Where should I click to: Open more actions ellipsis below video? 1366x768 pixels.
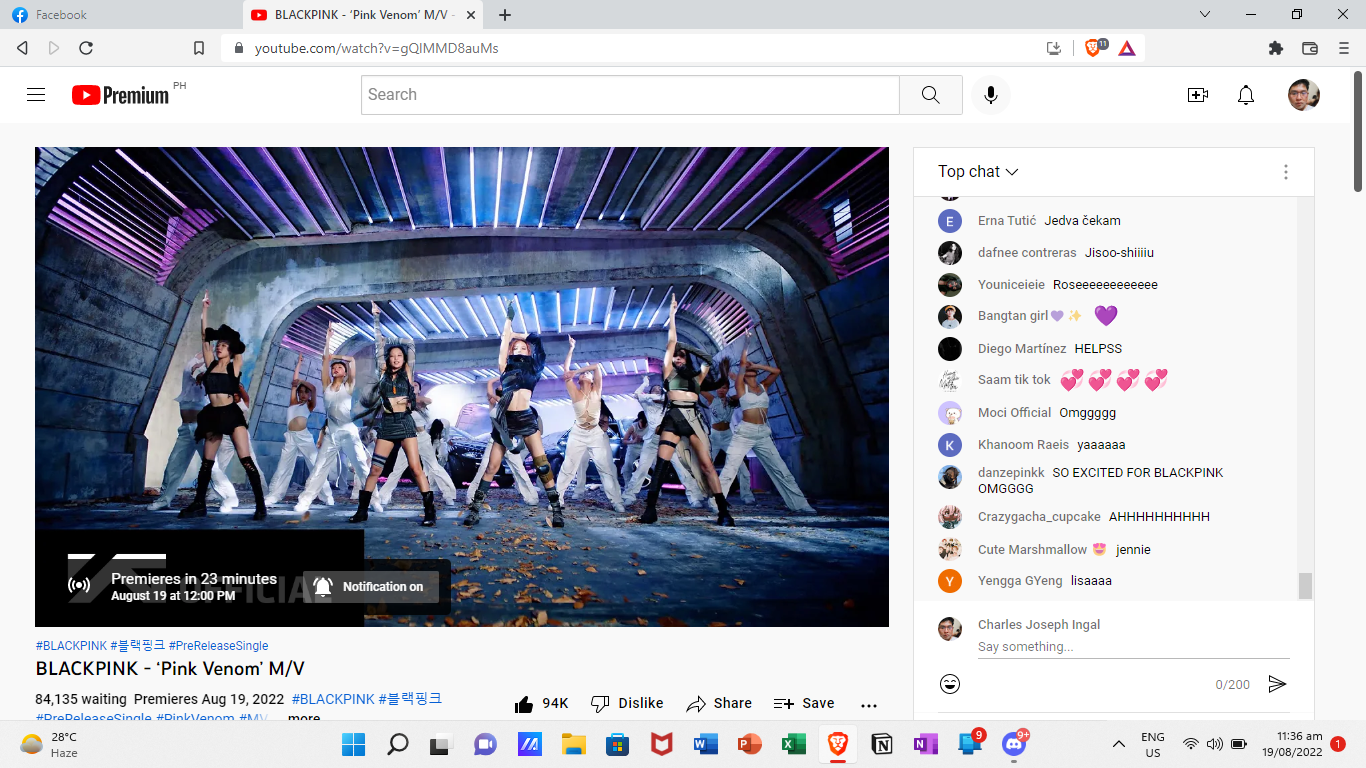click(869, 704)
